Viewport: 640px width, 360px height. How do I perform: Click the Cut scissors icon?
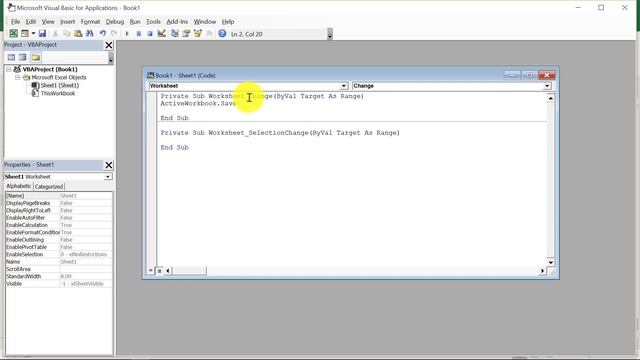click(x=55, y=33)
